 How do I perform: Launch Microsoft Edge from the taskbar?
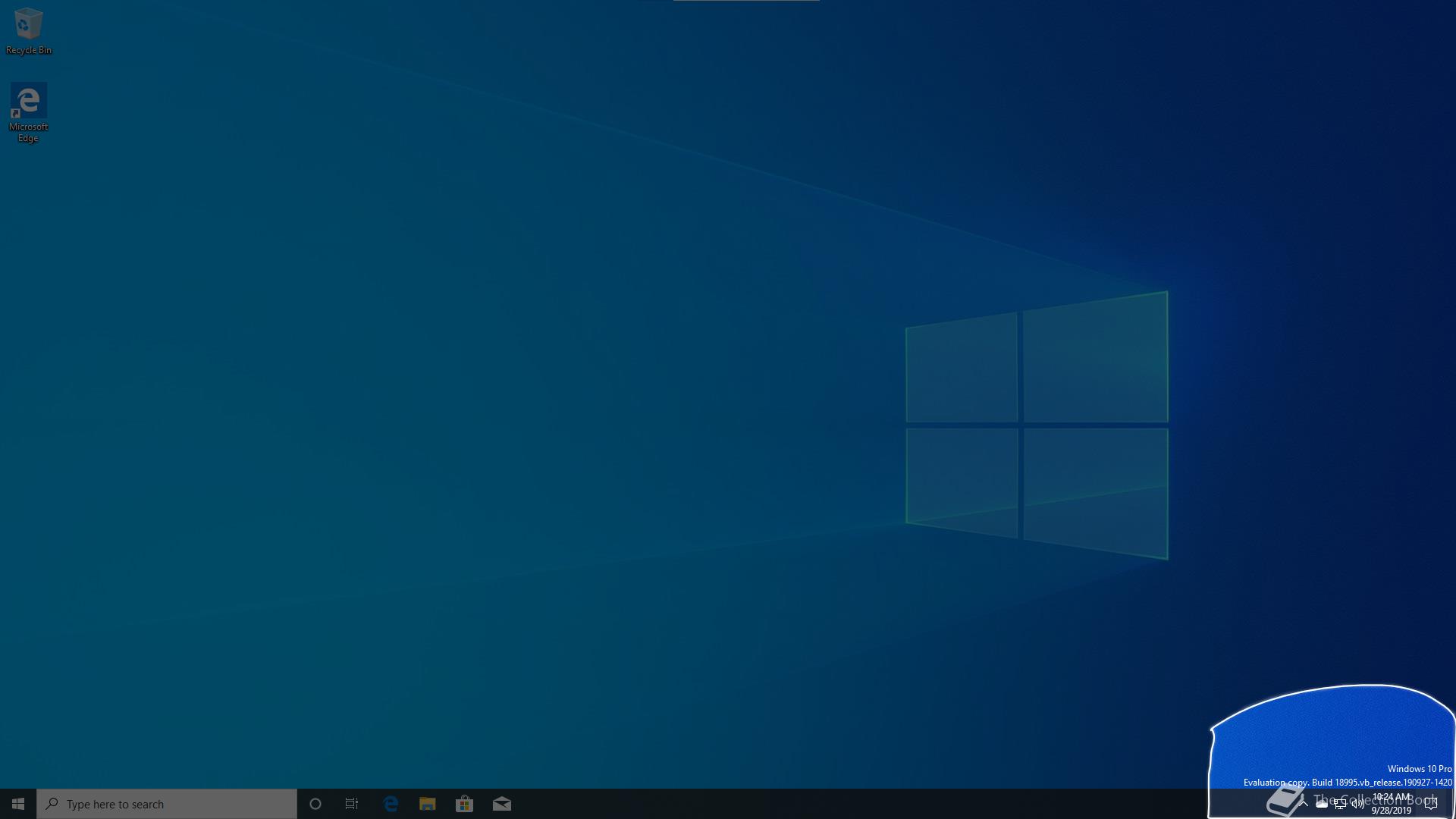point(391,804)
